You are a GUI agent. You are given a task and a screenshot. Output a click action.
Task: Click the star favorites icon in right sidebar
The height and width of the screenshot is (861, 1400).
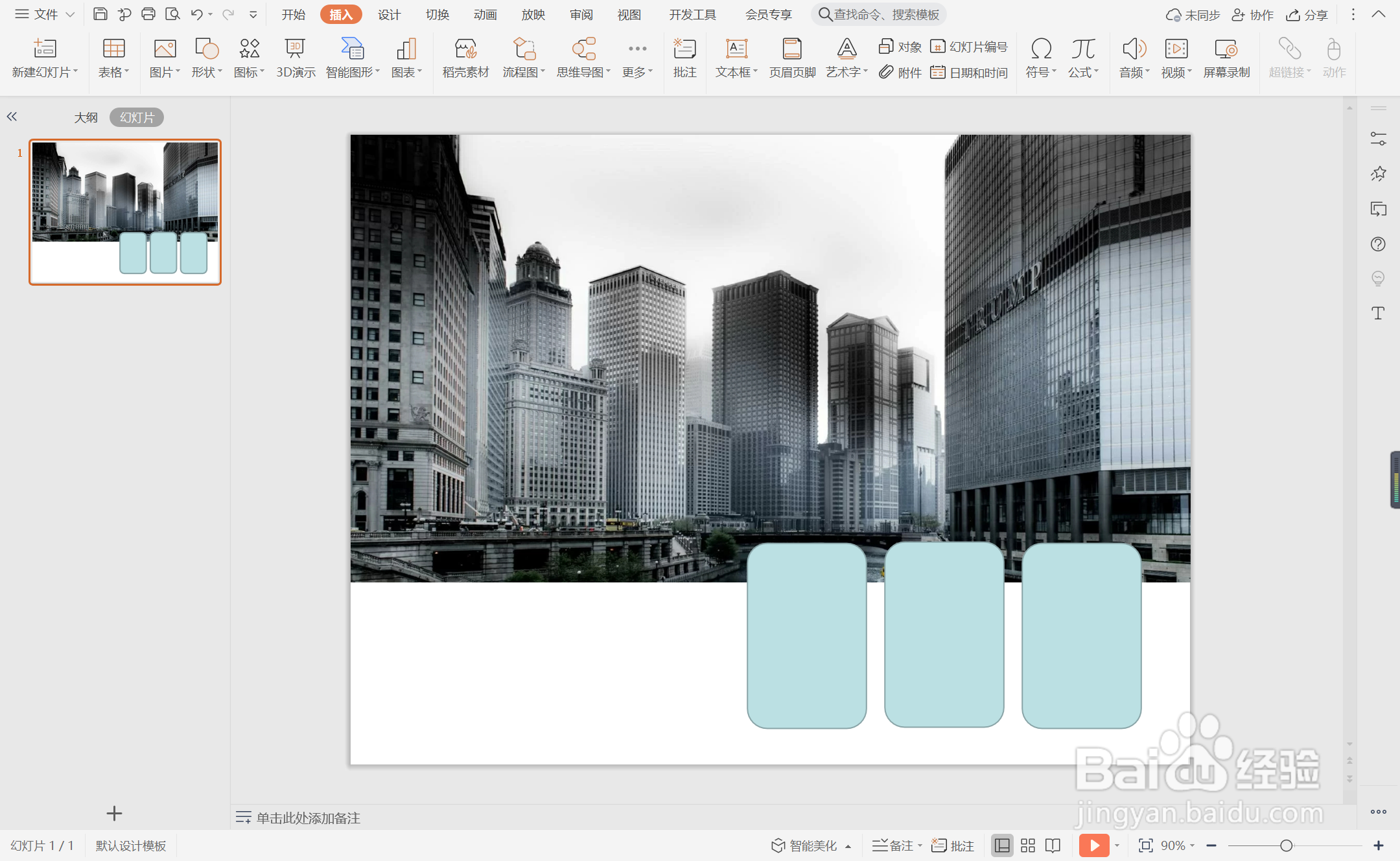(x=1379, y=174)
